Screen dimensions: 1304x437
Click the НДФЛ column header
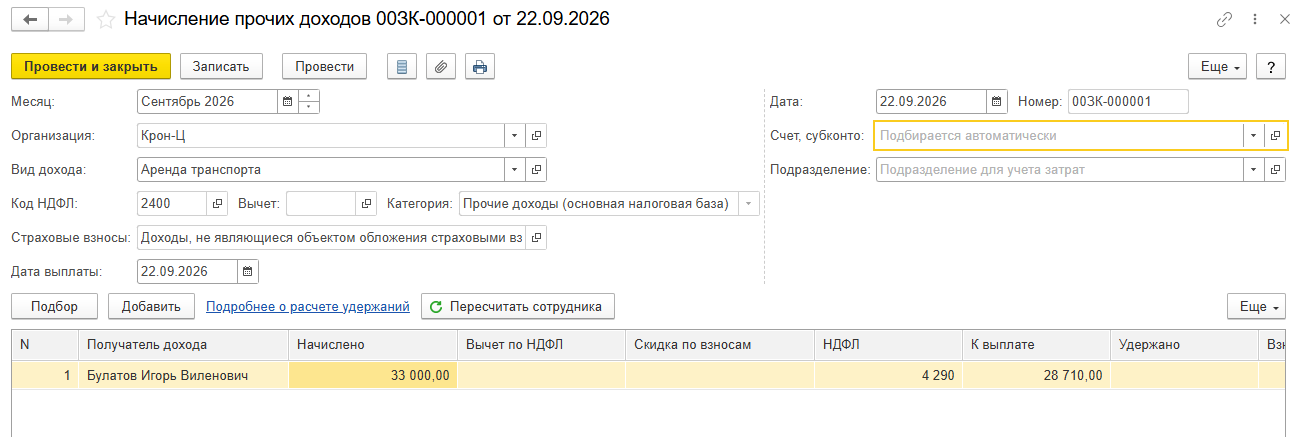tap(888, 344)
